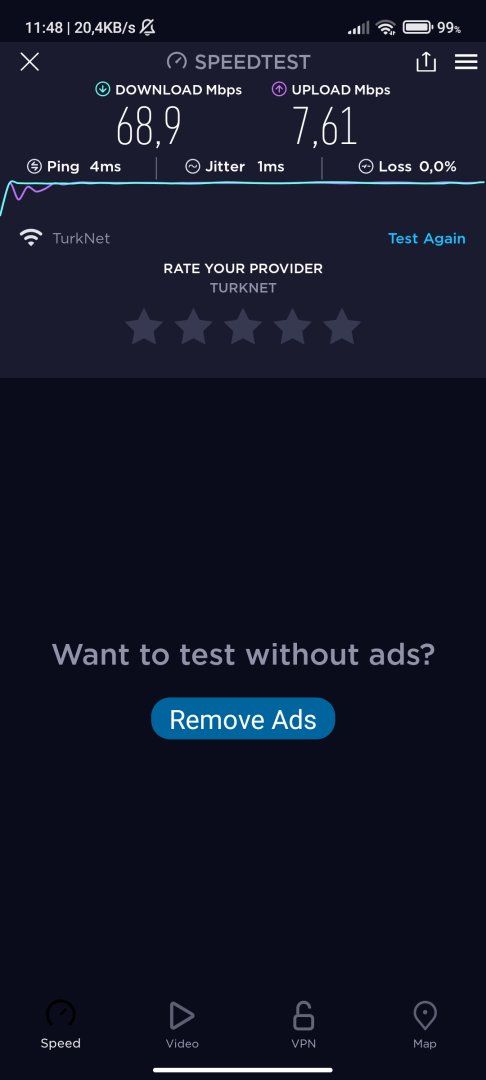Go to the Map tab

tap(425, 1025)
